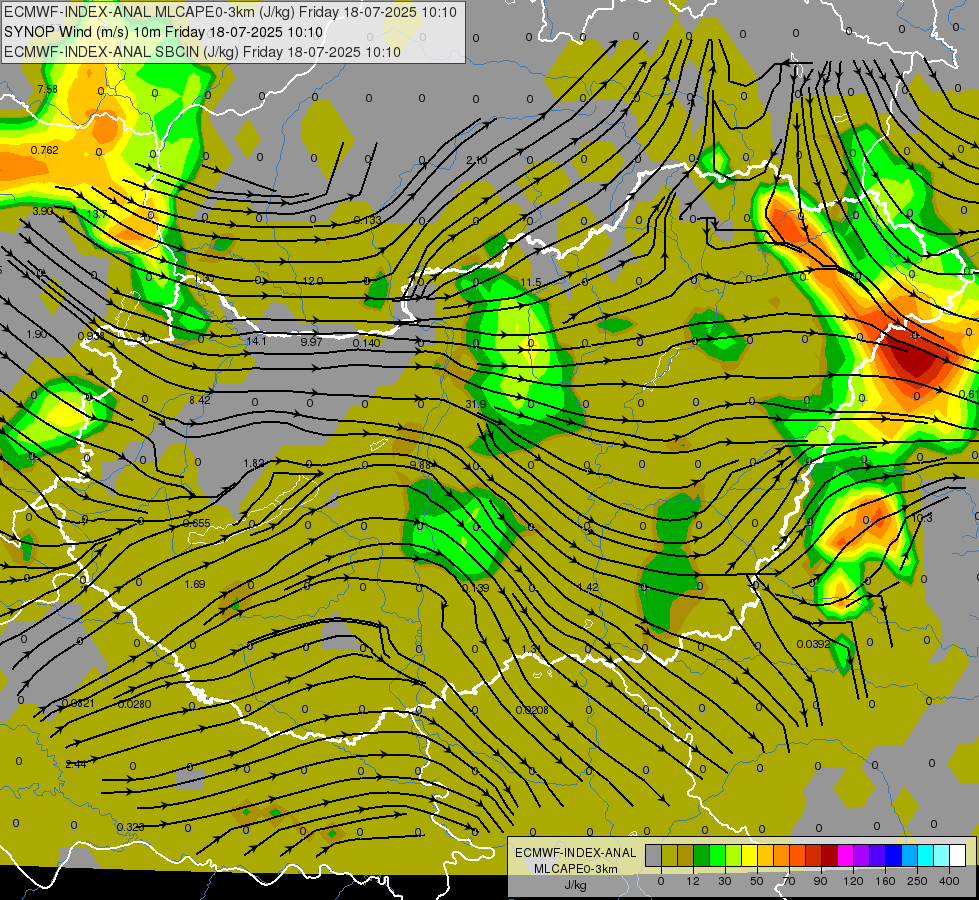The width and height of the screenshot is (979, 900).
Task: Click the SYNOP Wind header line
Action: point(164,32)
